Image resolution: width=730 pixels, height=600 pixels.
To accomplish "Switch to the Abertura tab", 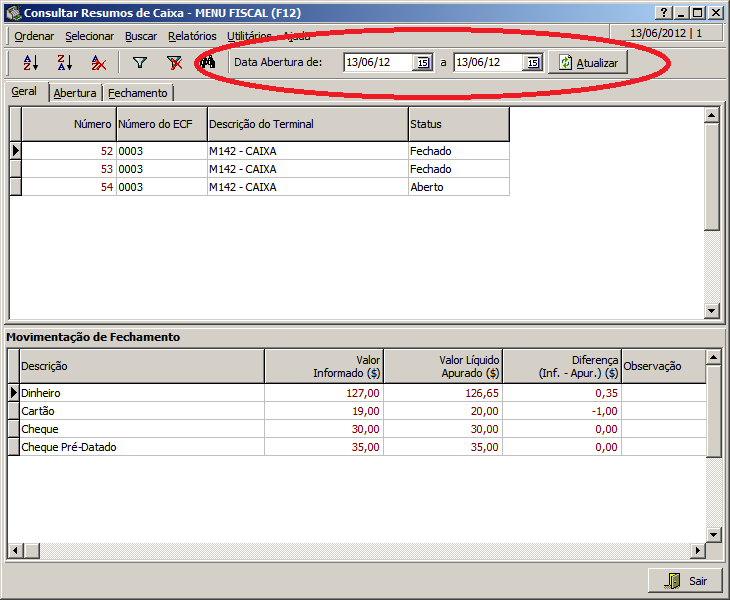I will click(75, 93).
